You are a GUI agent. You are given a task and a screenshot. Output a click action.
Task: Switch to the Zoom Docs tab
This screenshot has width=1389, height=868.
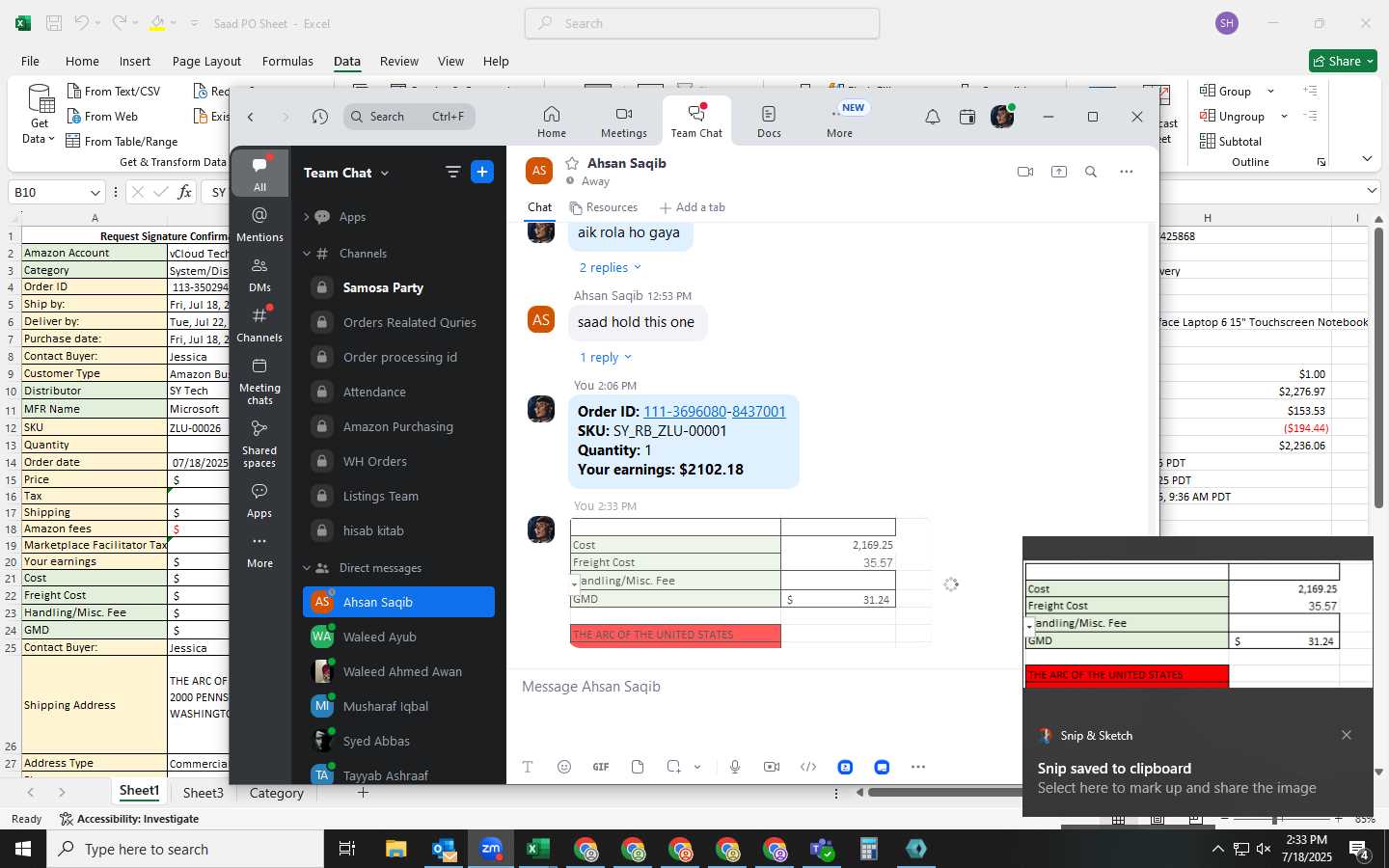(x=769, y=122)
